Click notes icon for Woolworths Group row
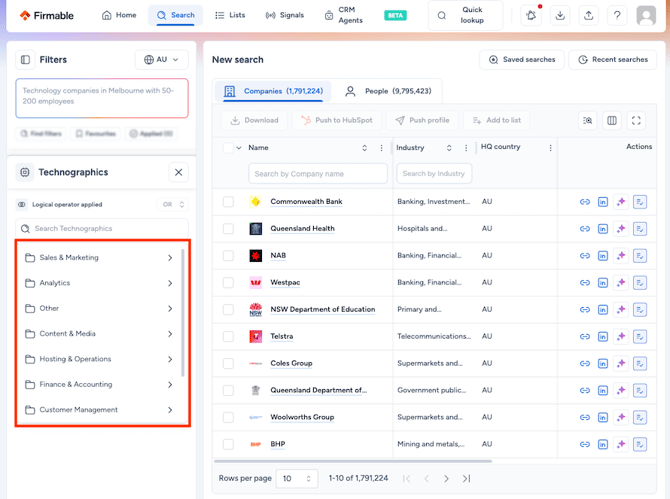 tap(640, 417)
